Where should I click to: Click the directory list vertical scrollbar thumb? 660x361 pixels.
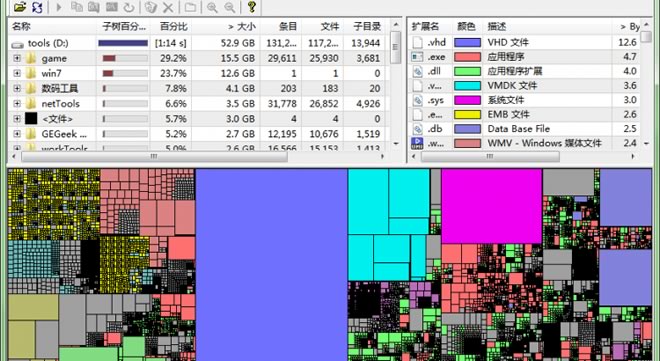[x=395, y=48]
